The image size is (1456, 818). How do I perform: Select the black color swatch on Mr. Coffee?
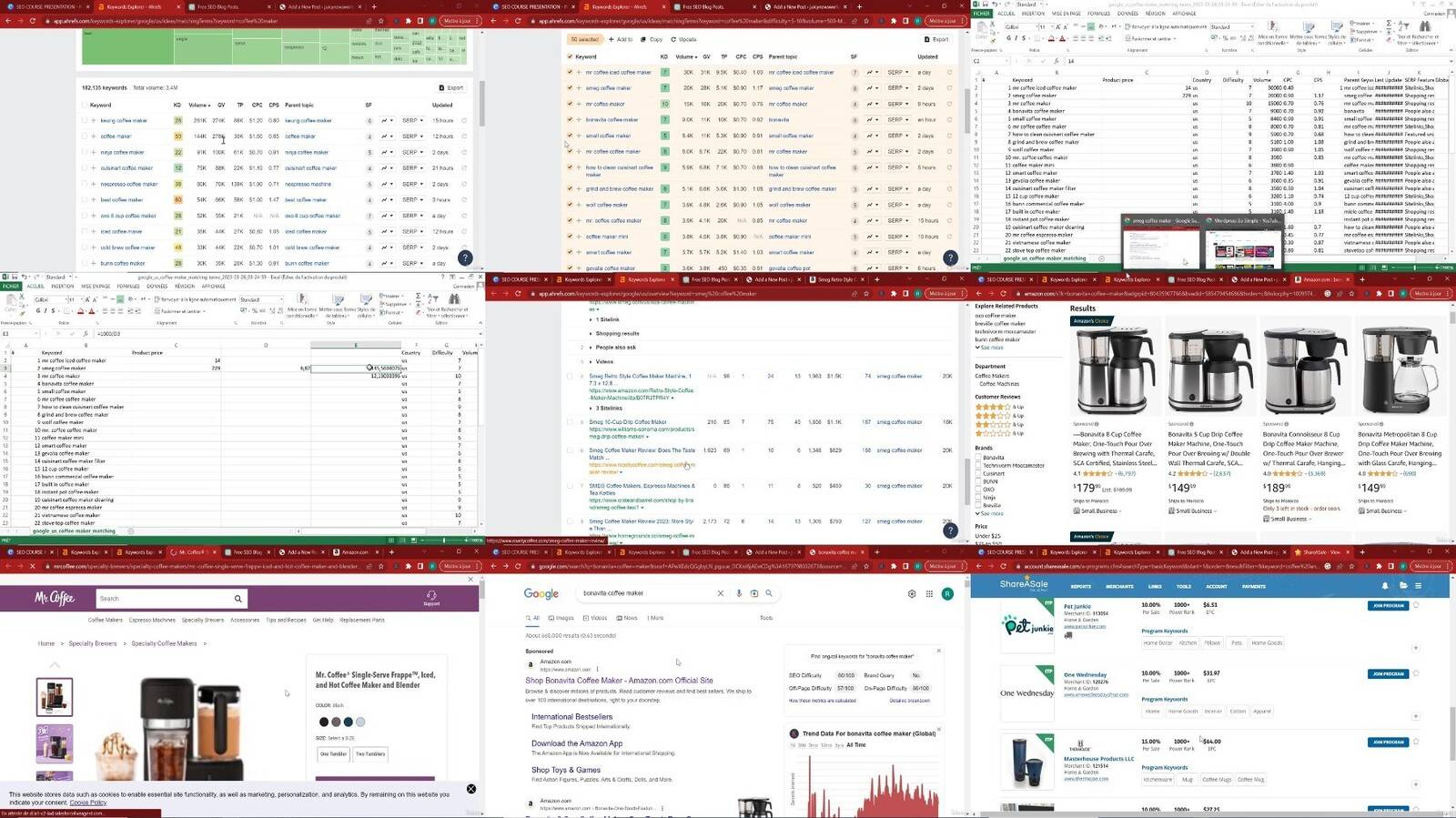pyautogui.click(x=324, y=722)
